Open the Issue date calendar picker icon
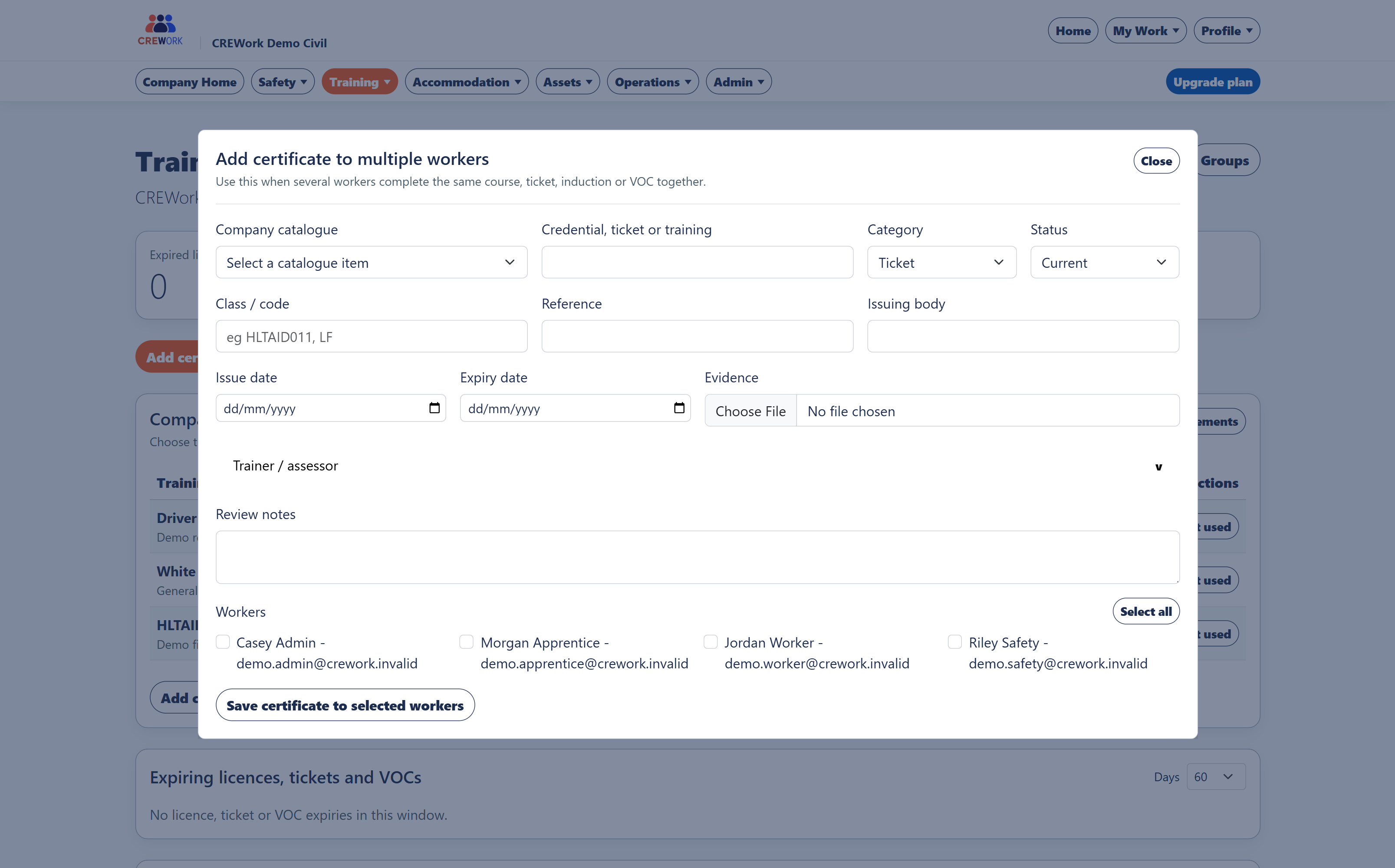 [434, 408]
